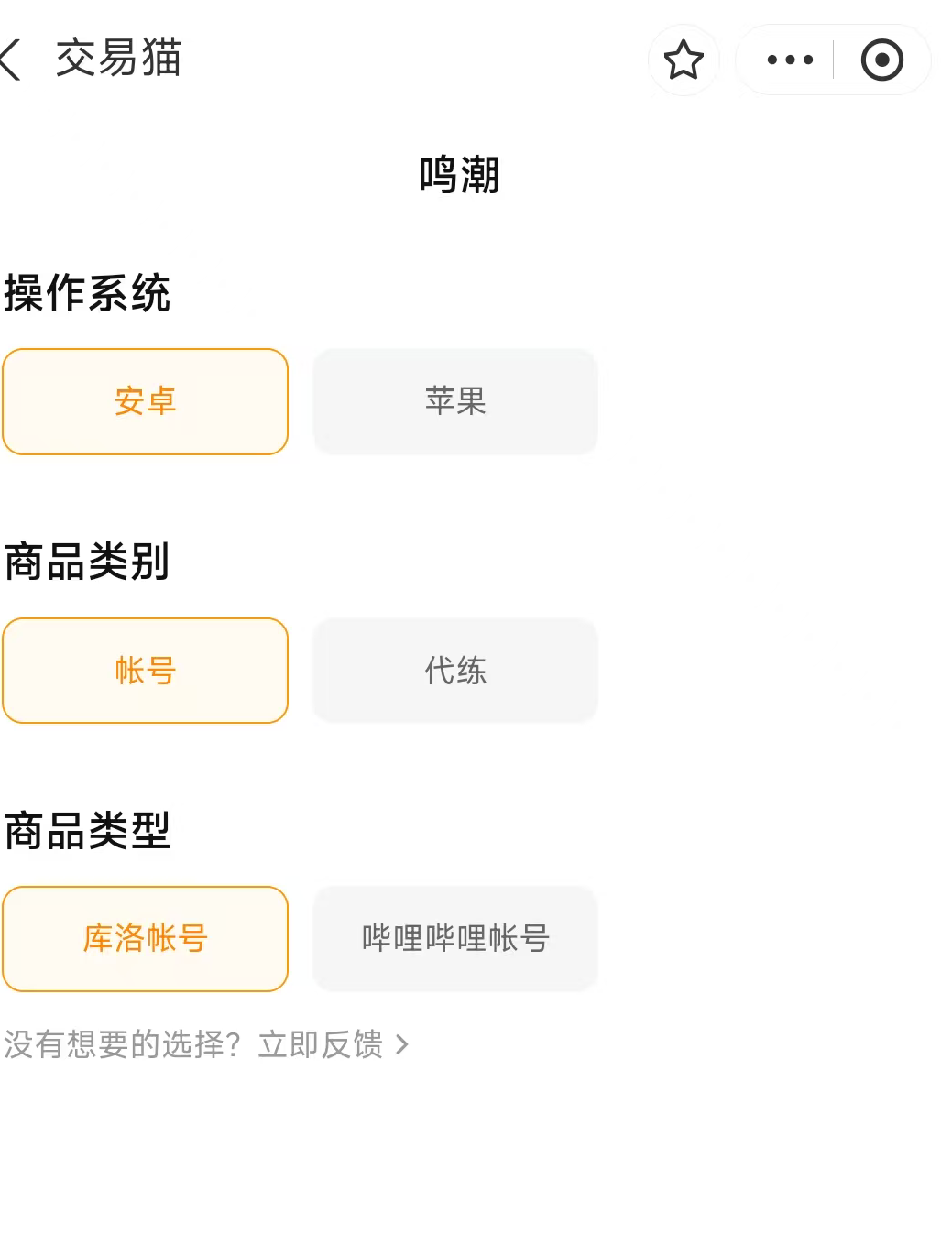Choose the 哔哩哔哩帐号 product type
This screenshot has height=1245, width=952.
pyautogui.click(x=455, y=939)
